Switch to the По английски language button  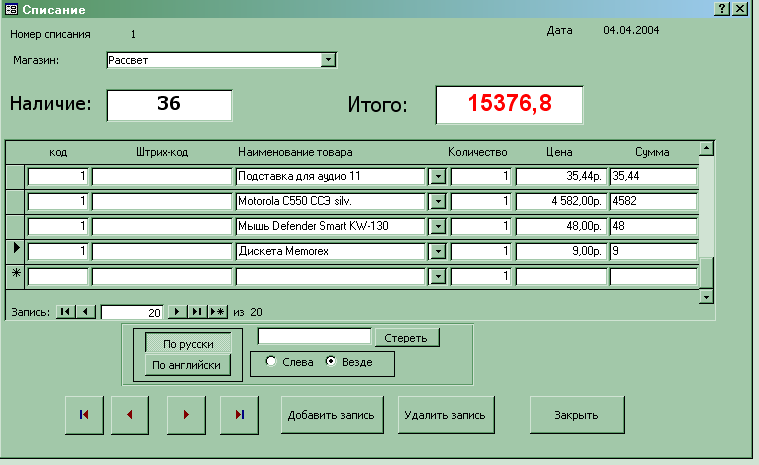click(188, 366)
